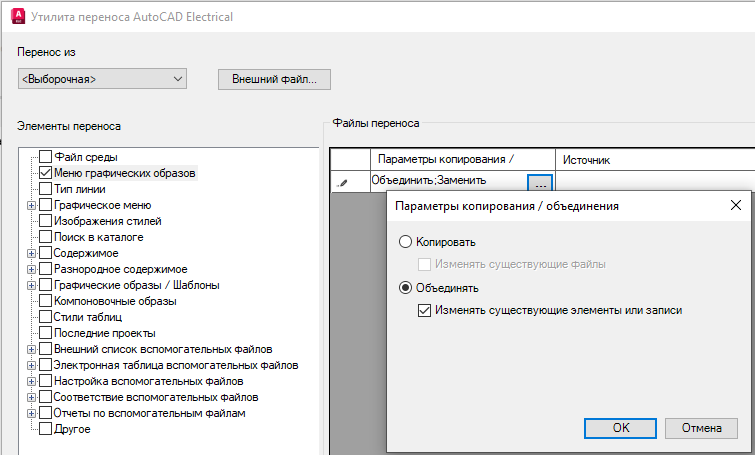Click the Отмена button
Screen dimensions: 755x455
pyautogui.click(x=701, y=428)
